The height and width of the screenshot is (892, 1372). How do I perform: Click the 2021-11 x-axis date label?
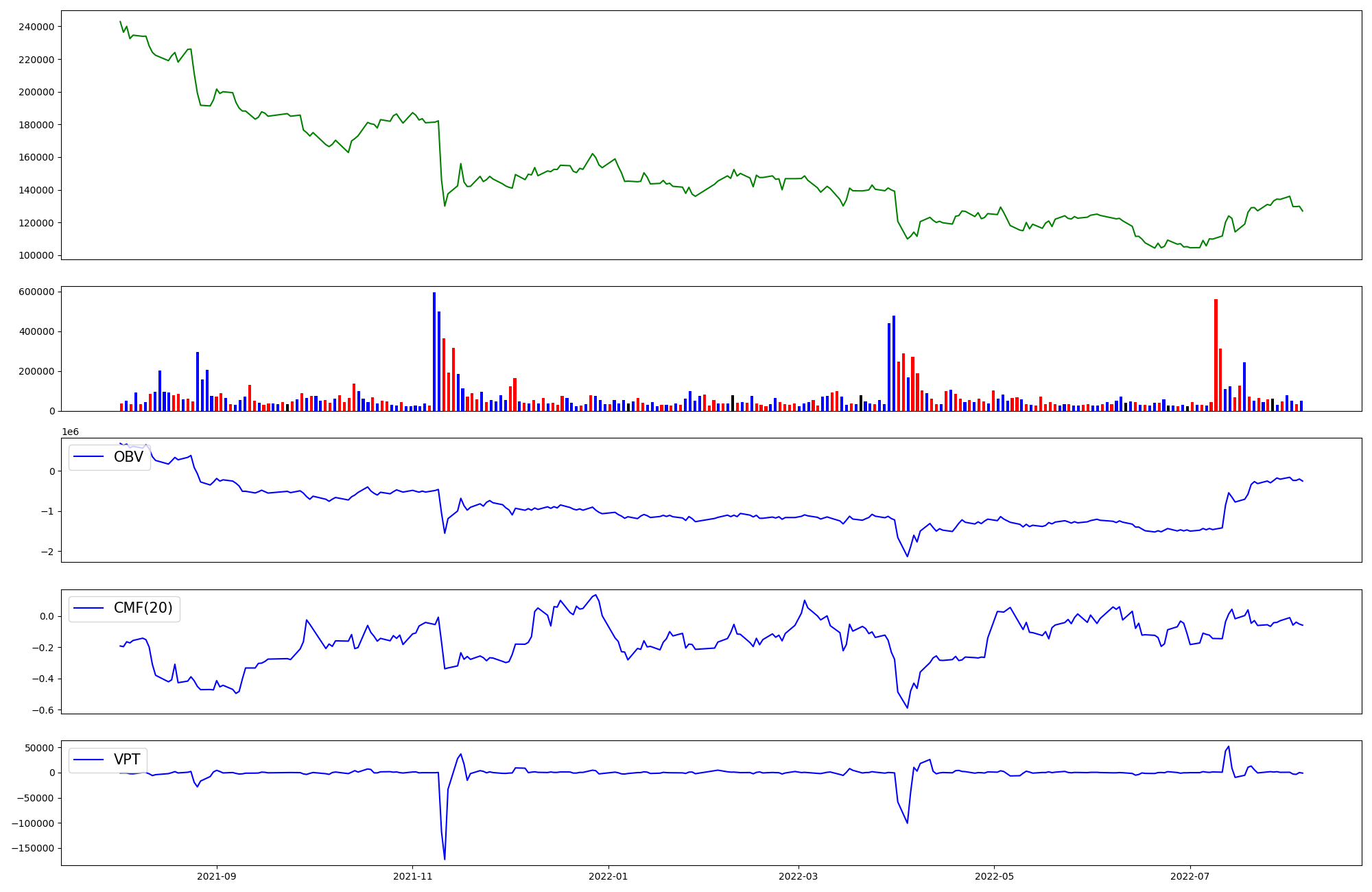[412, 876]
